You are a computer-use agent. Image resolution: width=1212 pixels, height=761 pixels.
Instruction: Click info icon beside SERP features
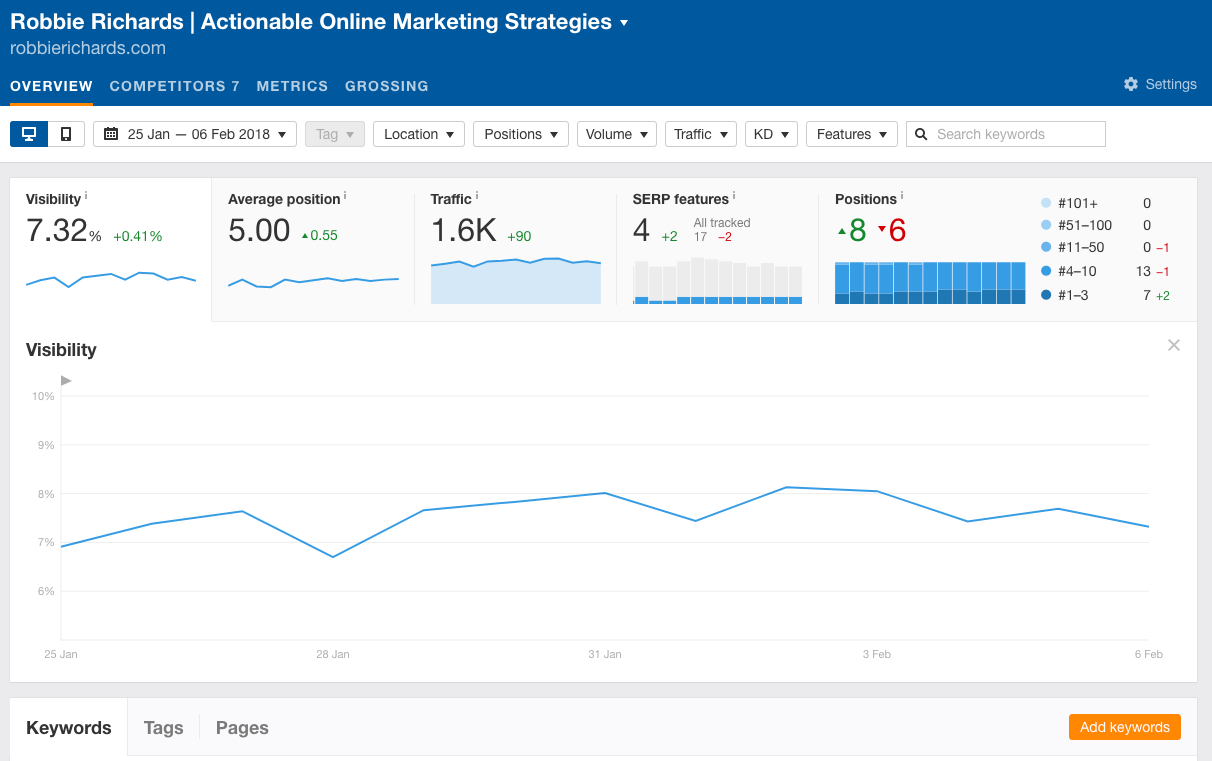[x=734, y=196]
